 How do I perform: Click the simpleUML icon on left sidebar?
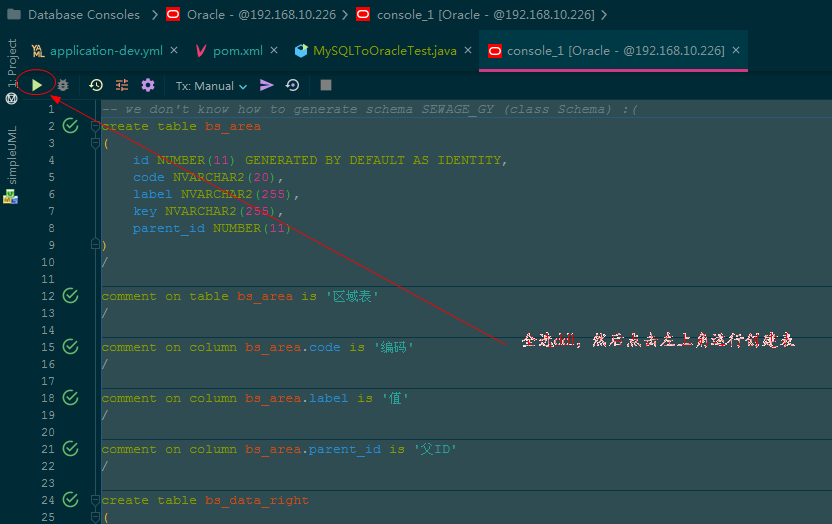click(11, 197)
